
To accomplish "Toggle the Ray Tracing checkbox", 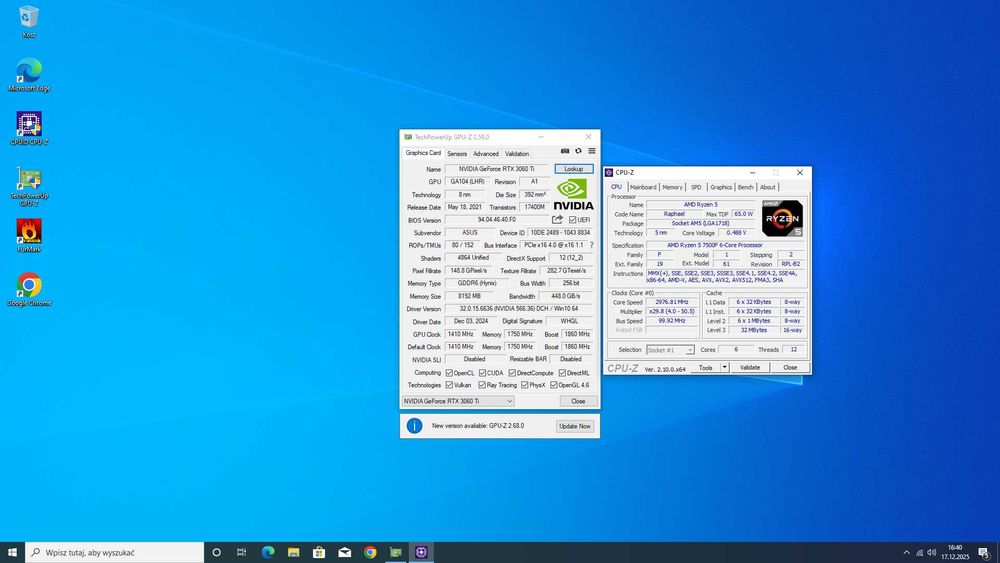I will coord(482,385).
